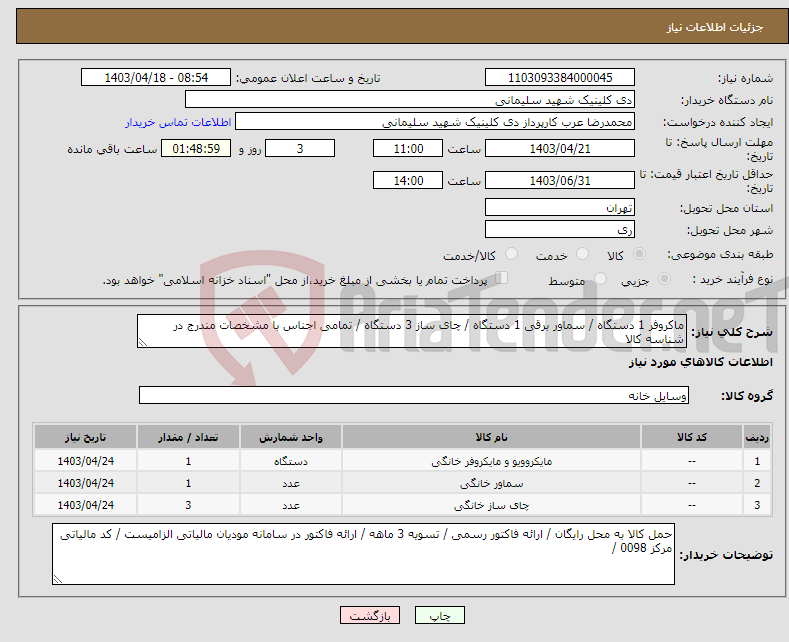
Task: Click the جزئیات اطلاعات نیاز page title
Action: (x=715, y=27)
